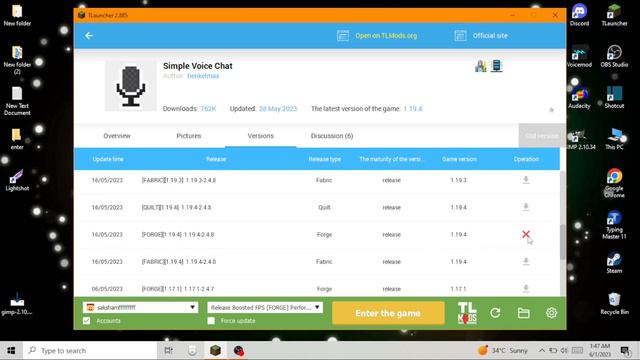
Task: Toggle the Accounts checkbox
Action: 87,321
